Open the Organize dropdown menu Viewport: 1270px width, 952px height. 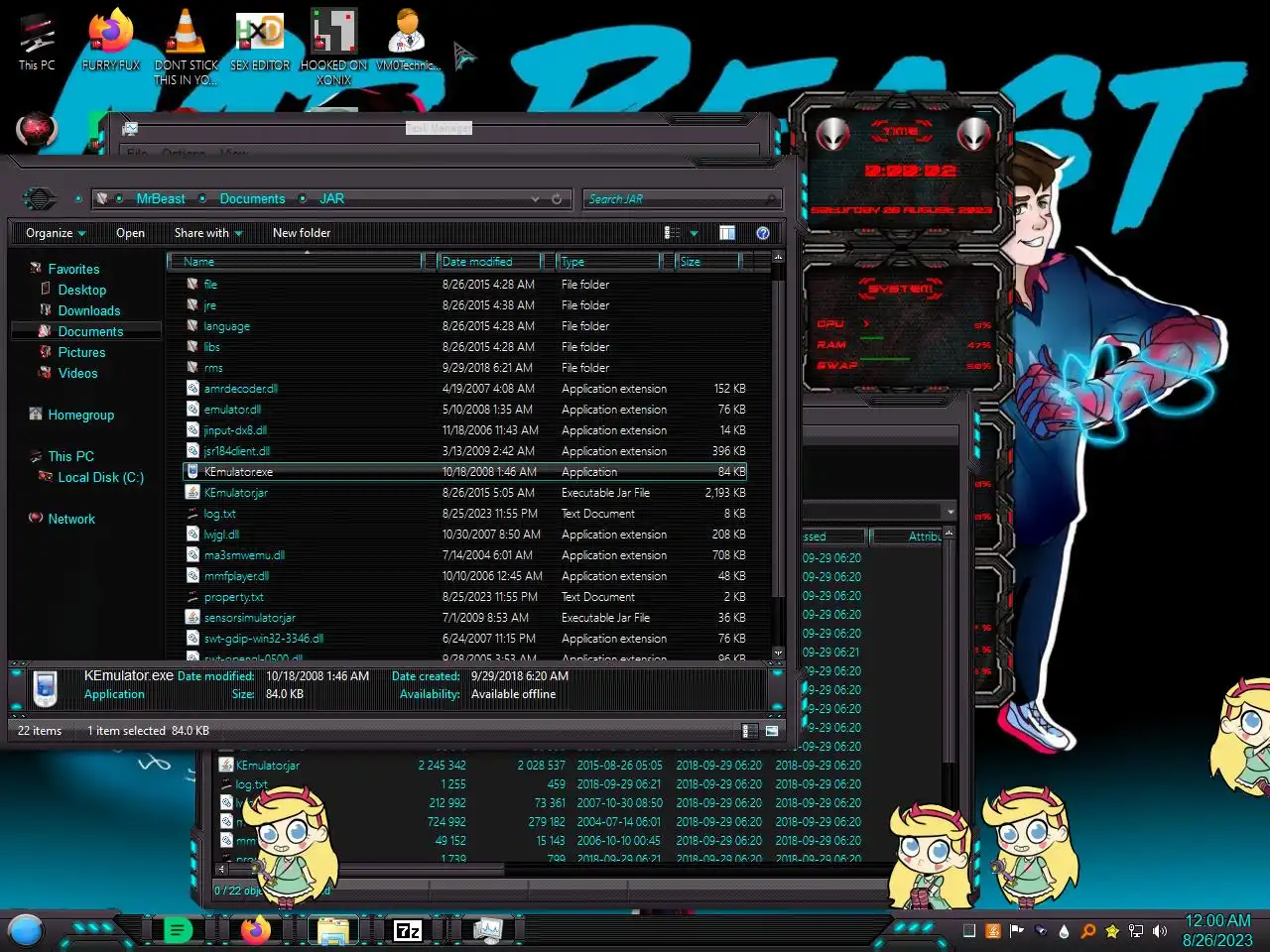point(56,233)
